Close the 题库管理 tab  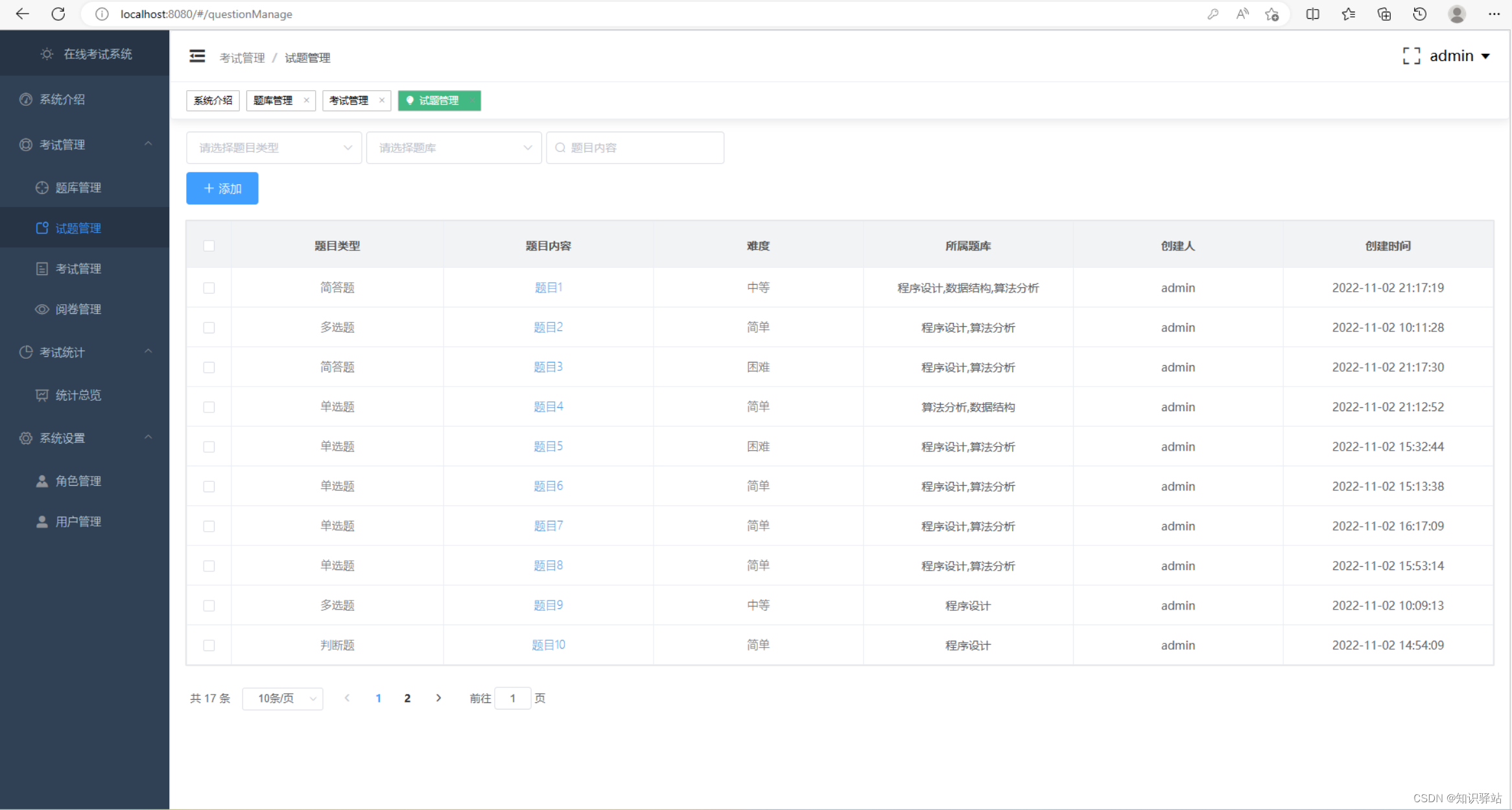(x=306, y=100)
